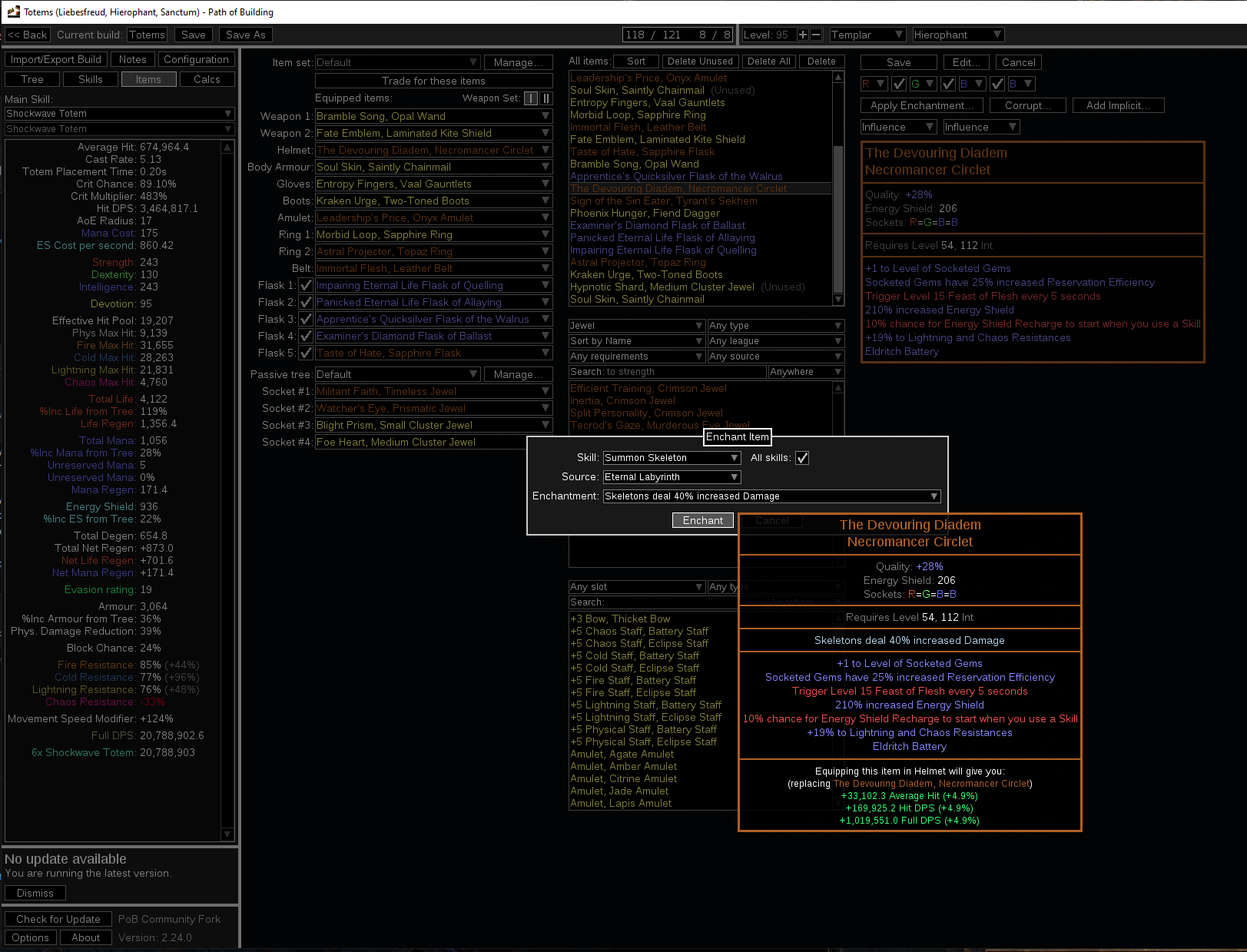Click scroll-up arrow of stats panel
Image resolution: width=1247 pixels, height=952 pixels.
pos(227,147)
